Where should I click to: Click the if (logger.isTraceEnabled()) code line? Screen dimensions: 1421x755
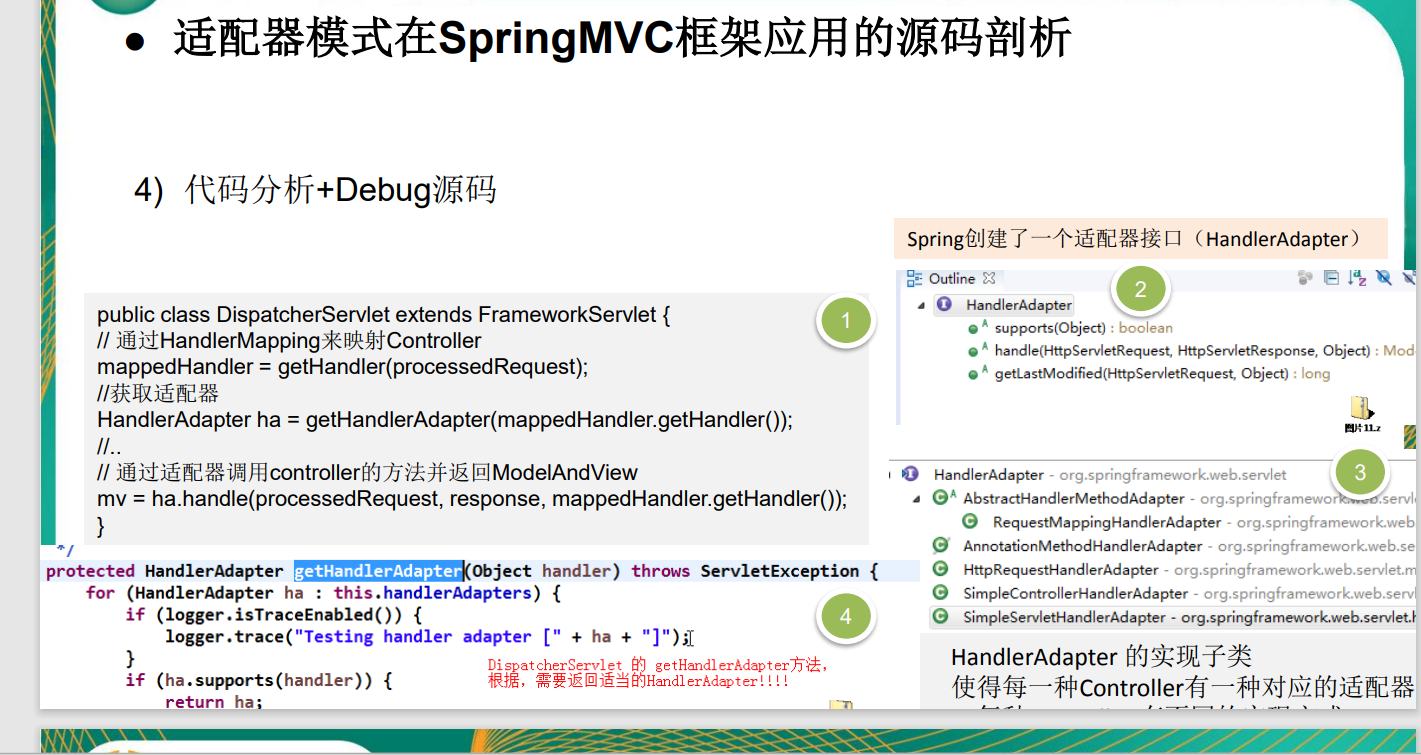pos(274,615)
